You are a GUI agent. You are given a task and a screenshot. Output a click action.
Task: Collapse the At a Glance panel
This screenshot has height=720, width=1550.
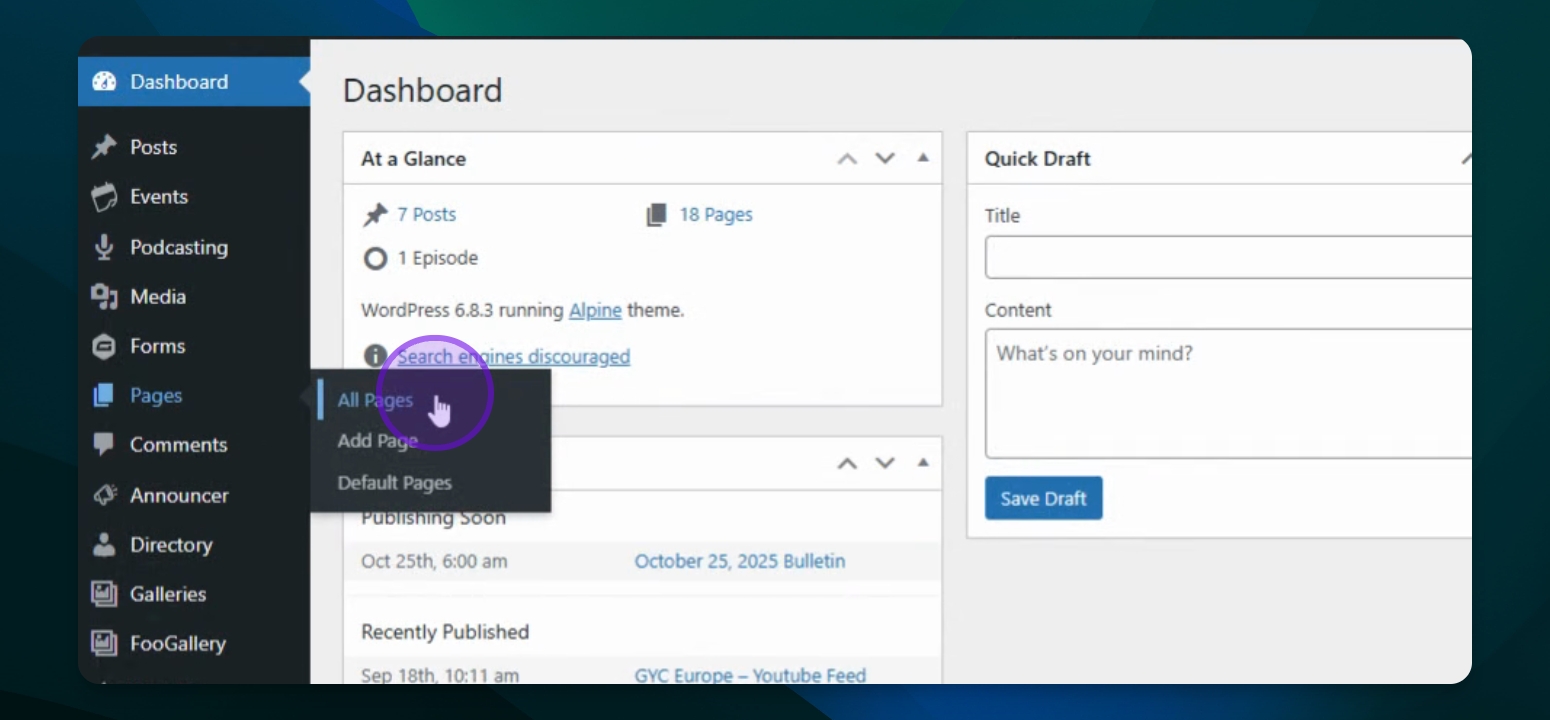tap(922, 158)
